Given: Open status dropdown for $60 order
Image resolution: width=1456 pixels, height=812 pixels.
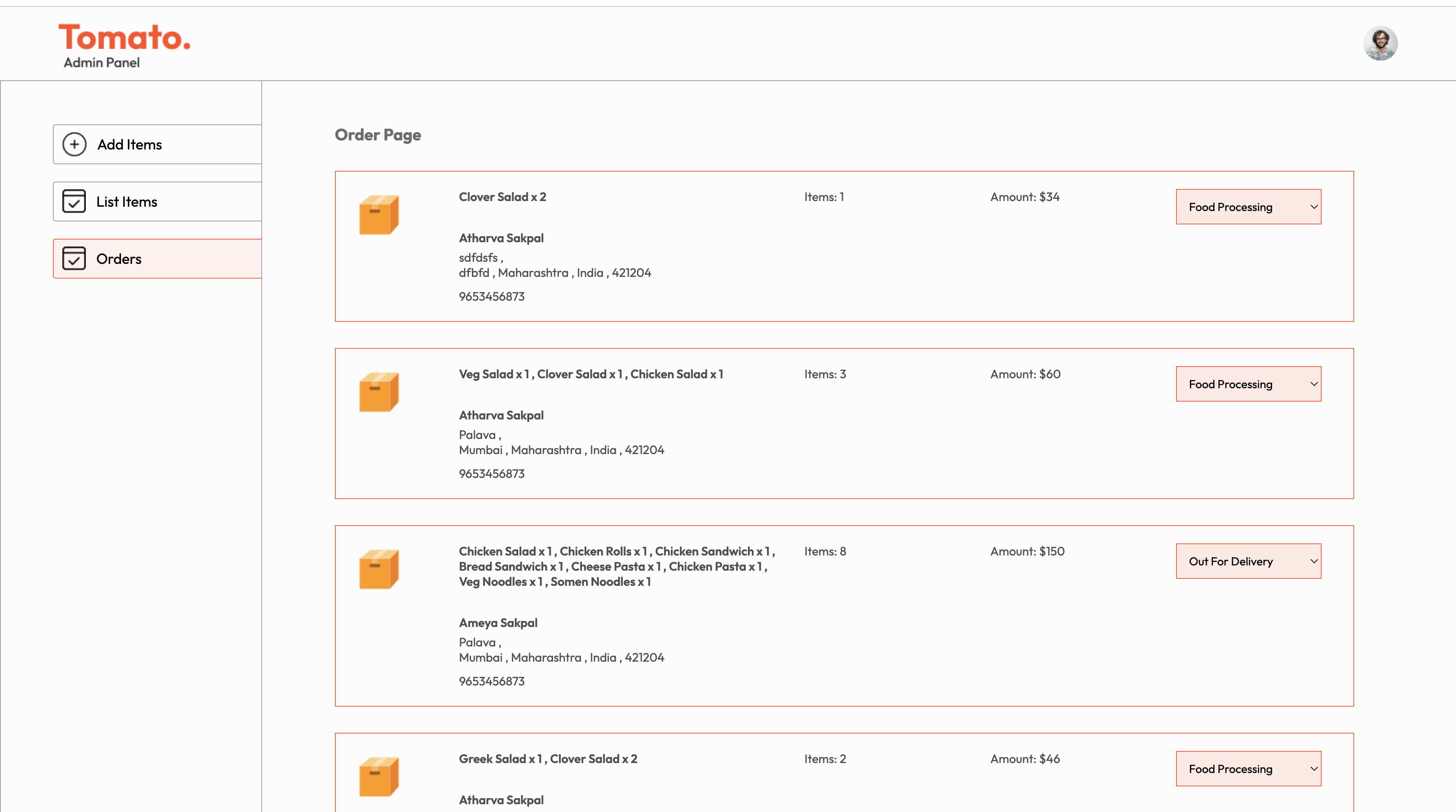Looking at the screenshot, I should point(1248,384).
